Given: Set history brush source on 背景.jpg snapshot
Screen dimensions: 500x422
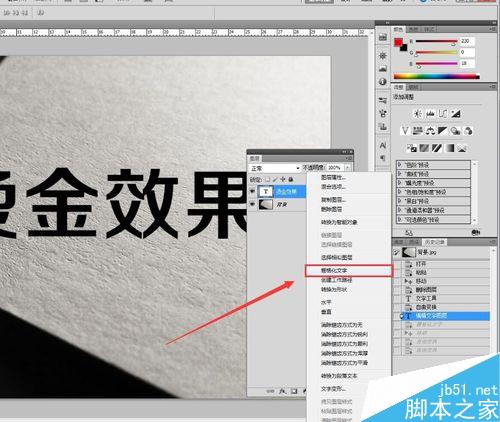Looking at the screenshot, I should (397, 252).
